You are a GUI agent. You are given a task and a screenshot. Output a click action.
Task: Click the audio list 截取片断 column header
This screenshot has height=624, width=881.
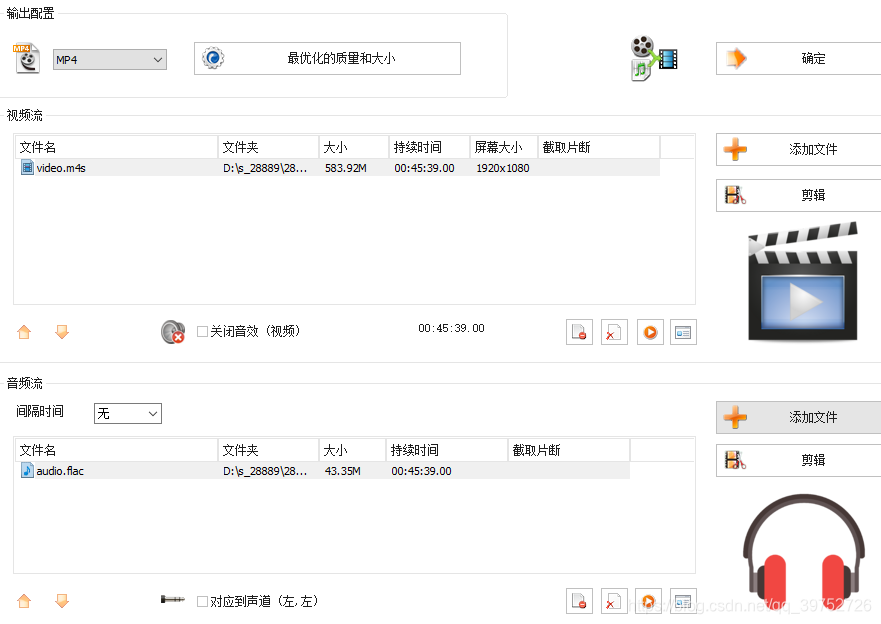click(569, 450)
